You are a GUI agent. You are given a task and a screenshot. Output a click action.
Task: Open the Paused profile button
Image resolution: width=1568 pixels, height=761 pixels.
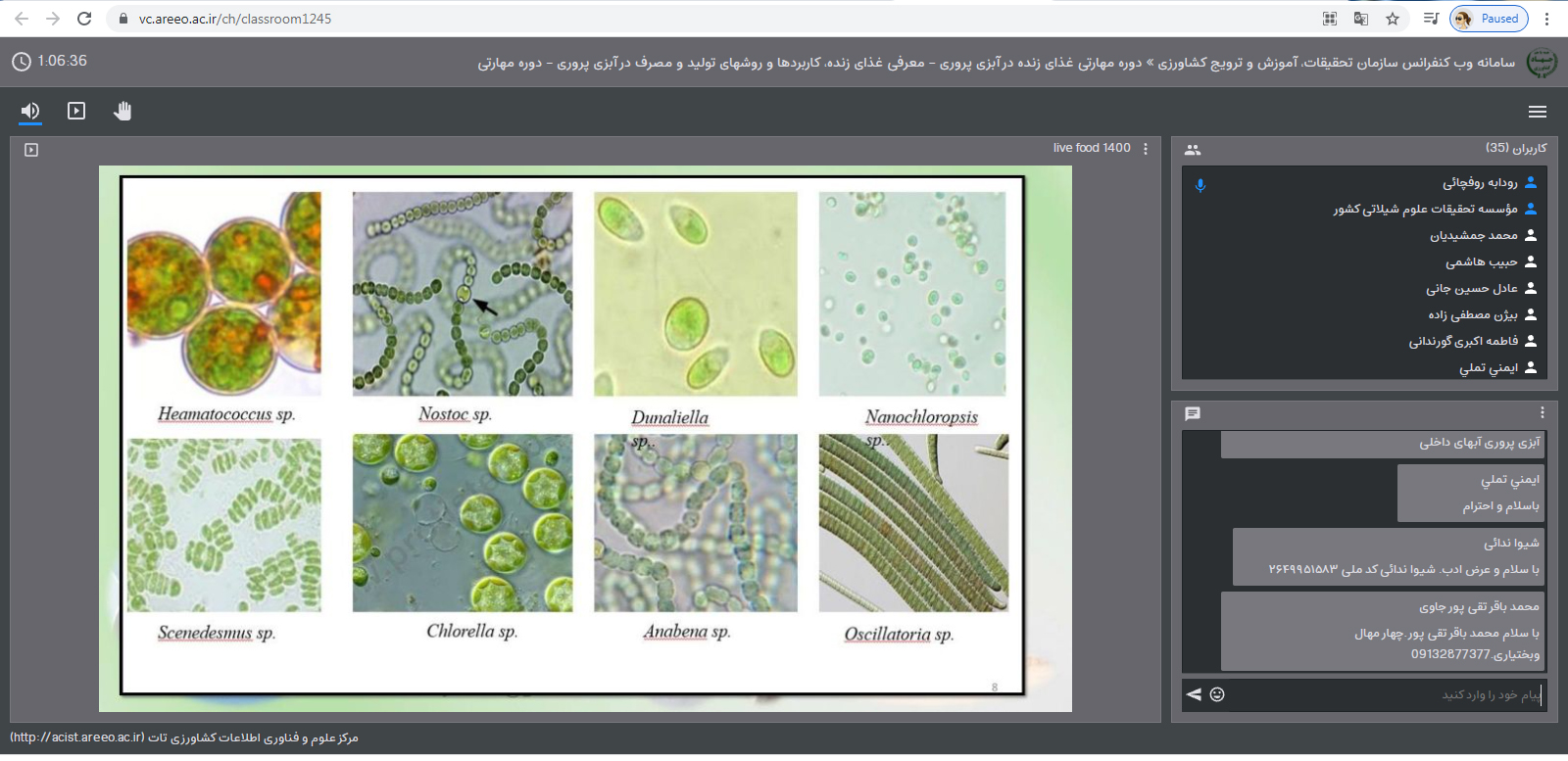click(x=1488, y=19)
